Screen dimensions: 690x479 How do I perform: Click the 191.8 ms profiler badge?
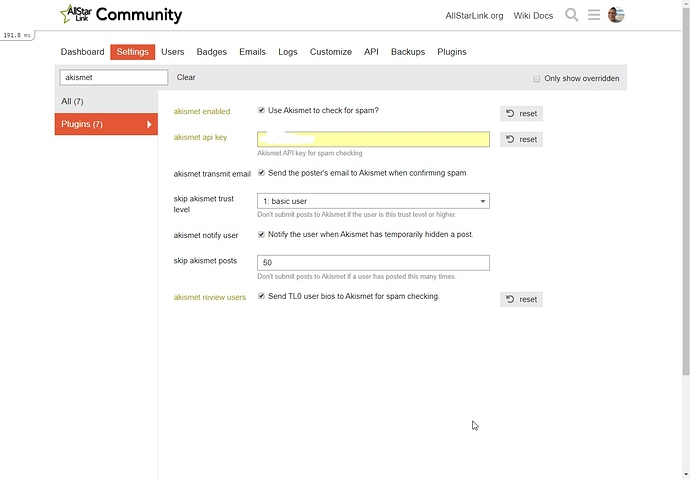[17, 35]
